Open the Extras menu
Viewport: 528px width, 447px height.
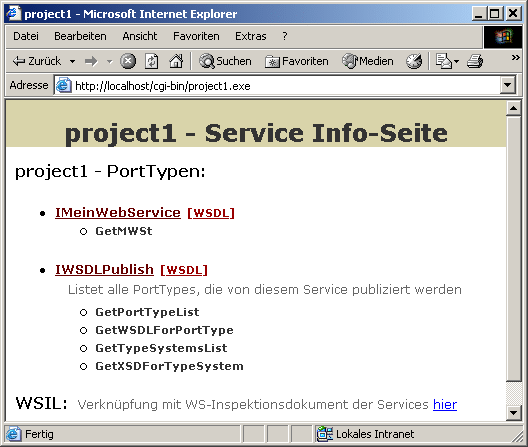(251, 36)
